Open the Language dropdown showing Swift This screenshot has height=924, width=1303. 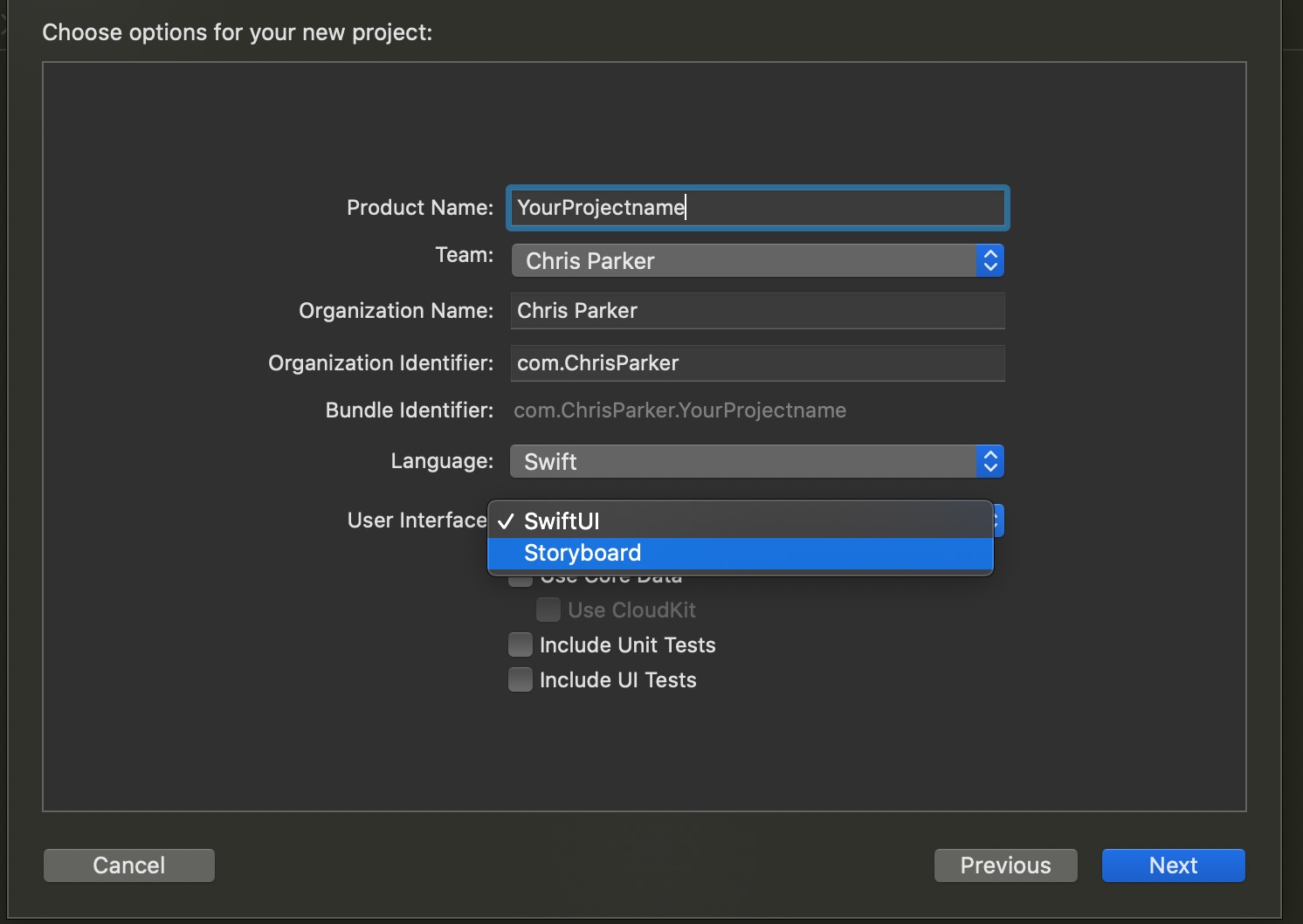[x=742, y=462]
